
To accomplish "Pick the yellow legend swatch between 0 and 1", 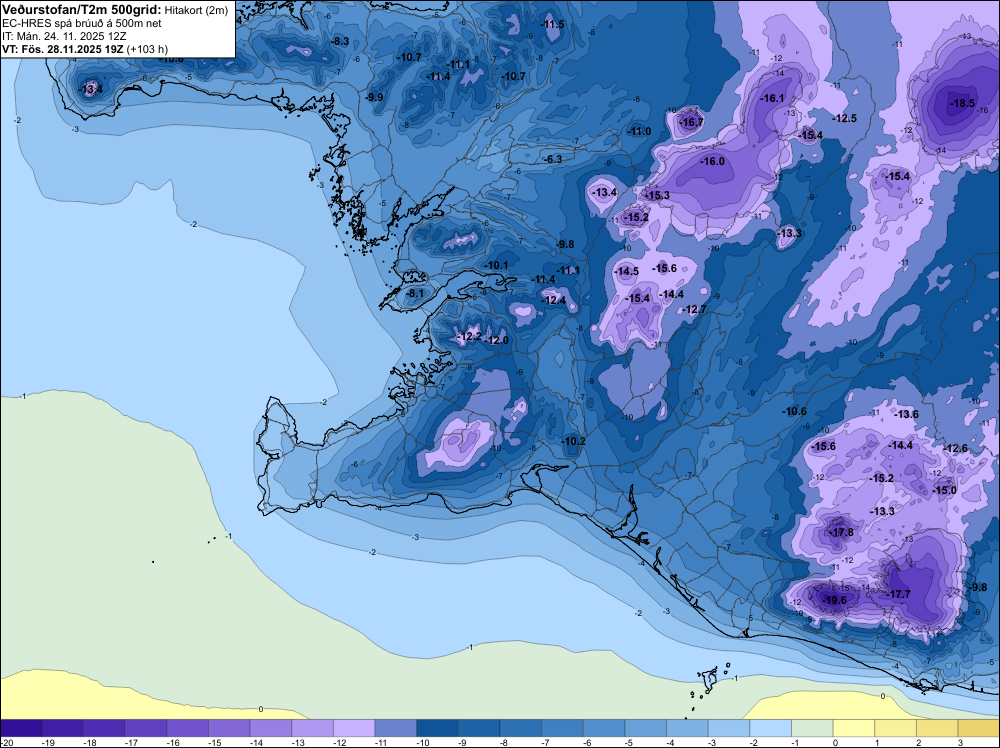I will point(854,728).
